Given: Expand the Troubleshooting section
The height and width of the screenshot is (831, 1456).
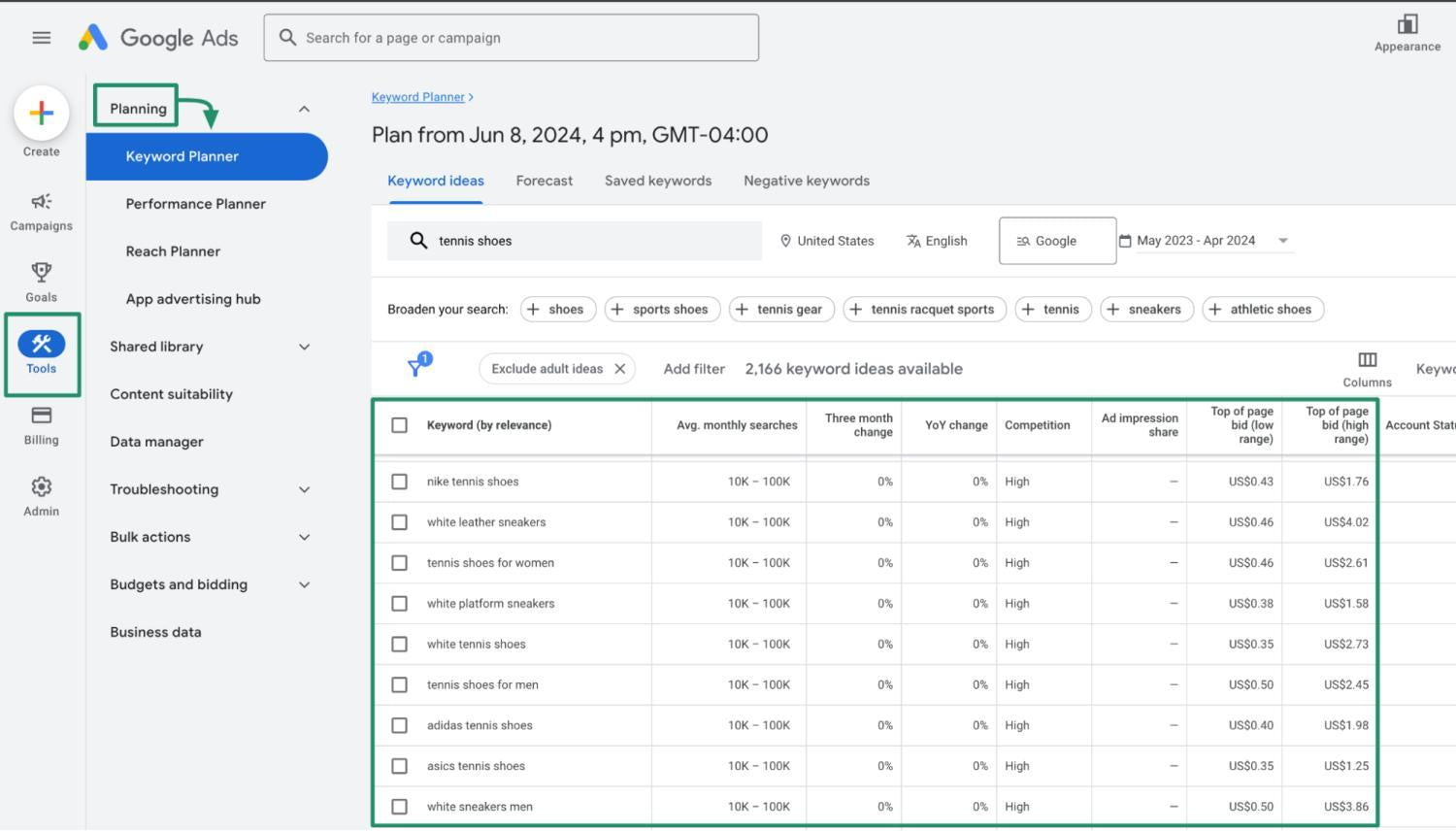Looking at the screenshot, I should pyautogui.click(x=304, y=489).
